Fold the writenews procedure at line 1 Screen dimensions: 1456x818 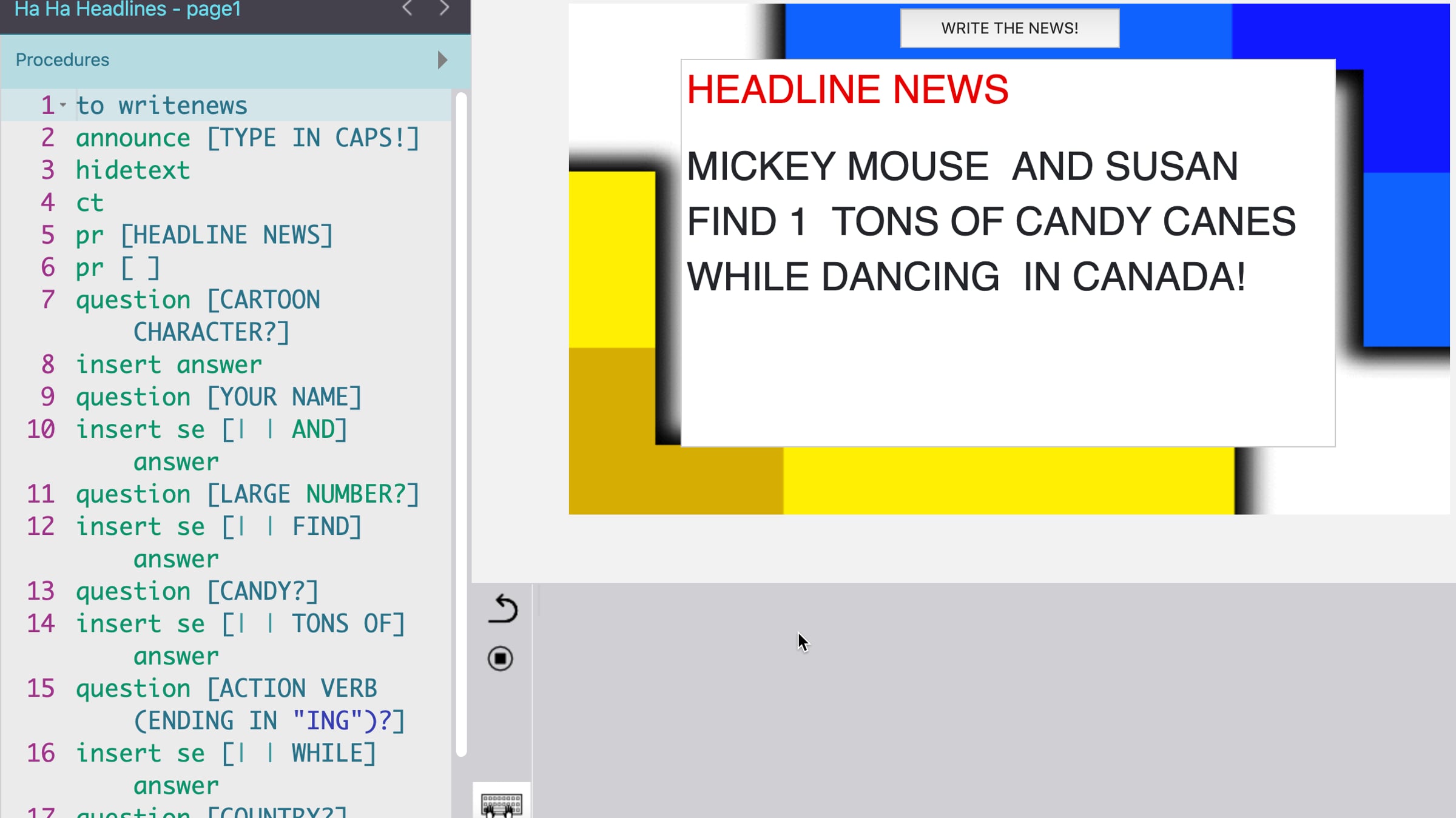tap(63, 105)
